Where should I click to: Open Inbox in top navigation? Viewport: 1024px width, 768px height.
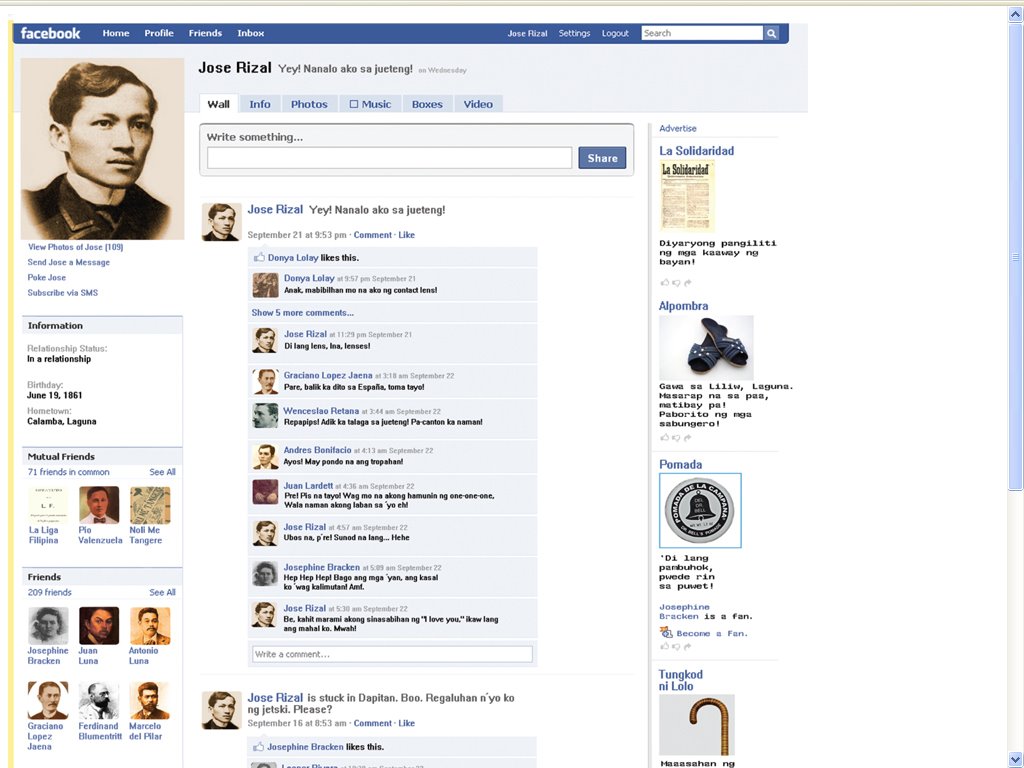coord(251,33)
